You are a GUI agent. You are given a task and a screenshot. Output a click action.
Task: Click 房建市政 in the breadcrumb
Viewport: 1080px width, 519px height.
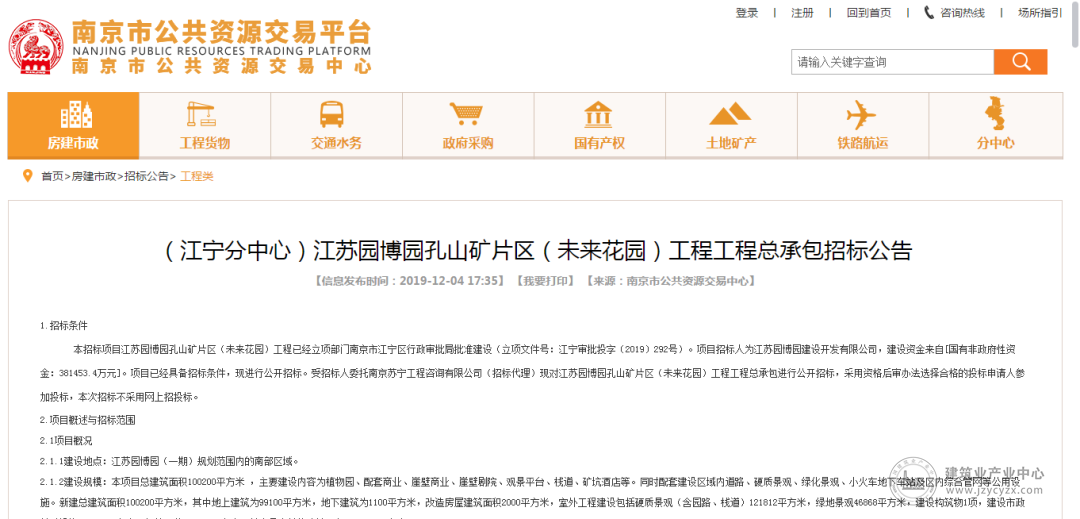click(94, 177)
